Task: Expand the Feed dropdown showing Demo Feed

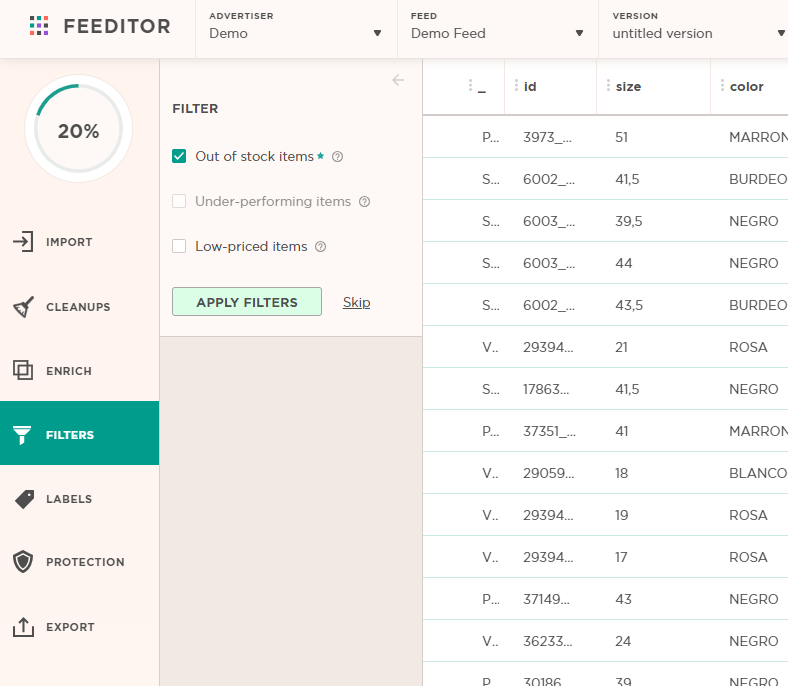Action: click(x=498, y=29)
